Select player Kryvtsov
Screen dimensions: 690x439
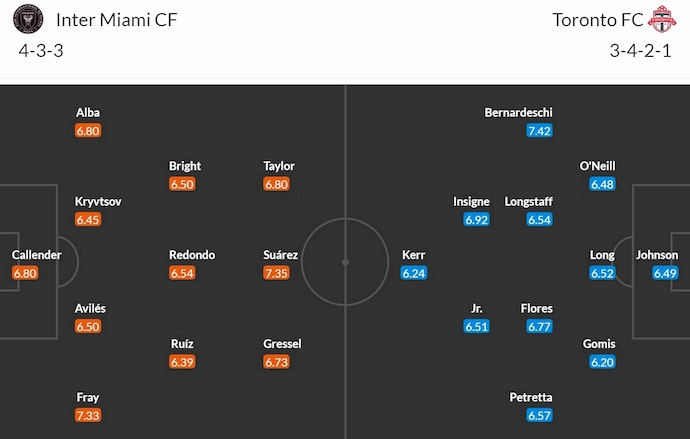pos(98,201)
